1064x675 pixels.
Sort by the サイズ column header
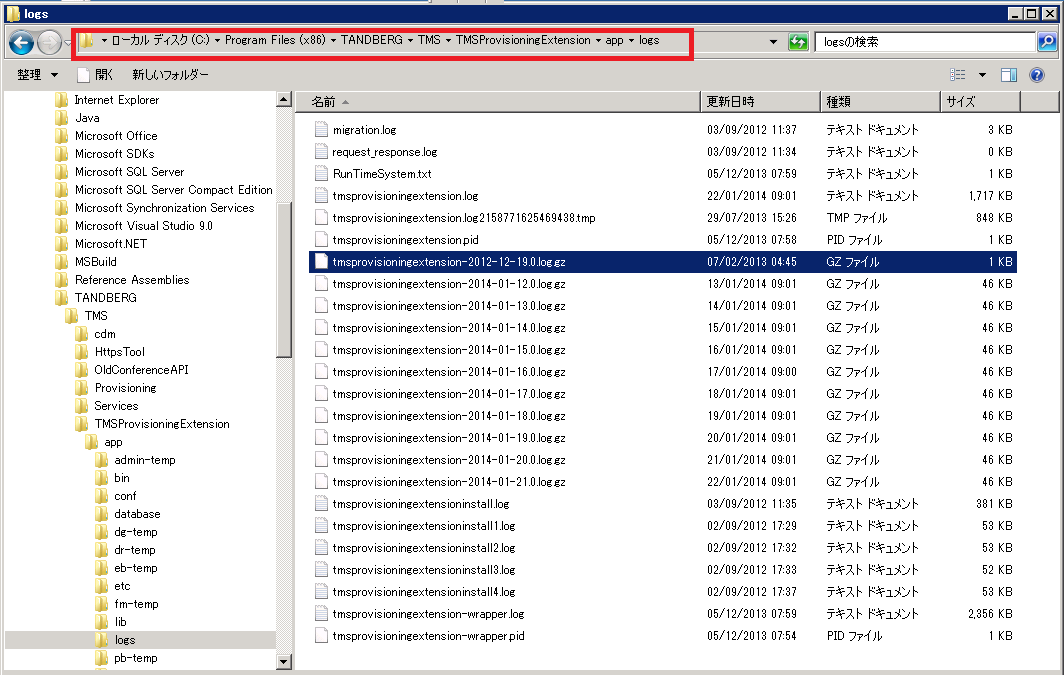click(981, 102)
